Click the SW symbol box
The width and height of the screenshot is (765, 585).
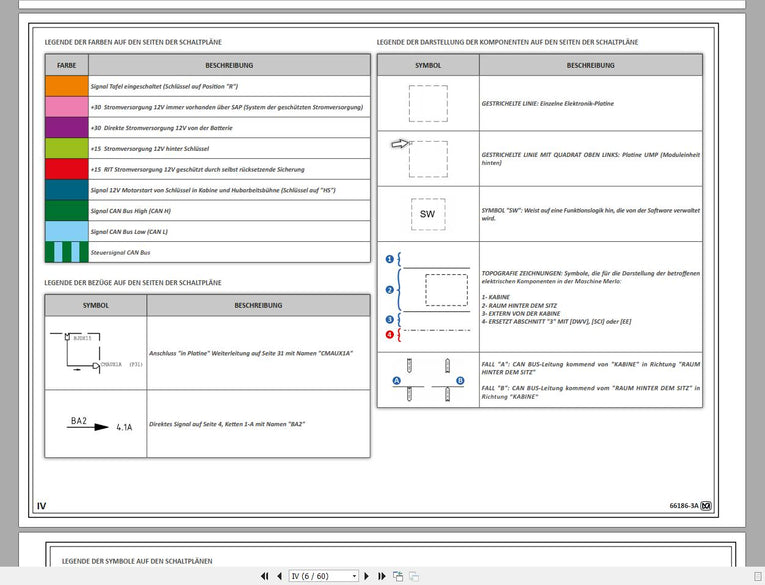(427, 214)
